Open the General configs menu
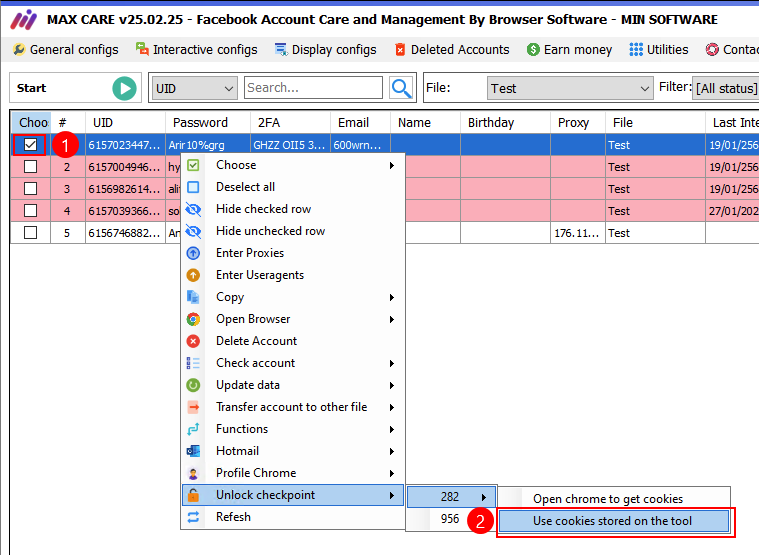 point(66,49)
